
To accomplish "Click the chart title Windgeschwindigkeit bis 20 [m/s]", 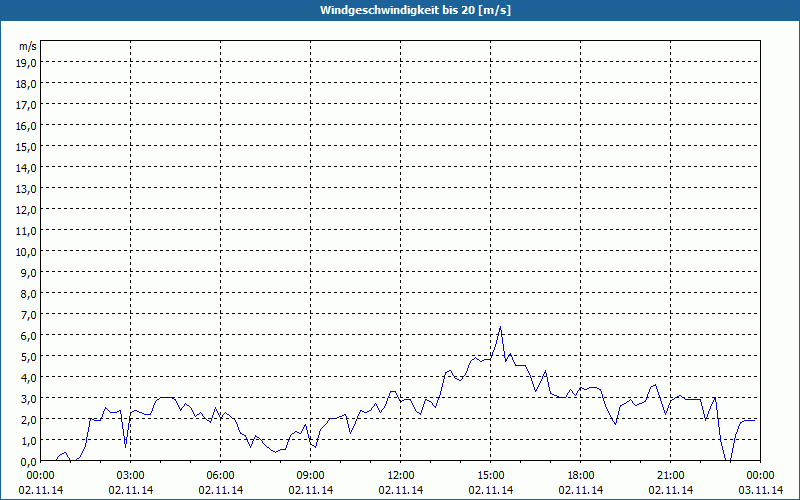I will click(400, 10).
